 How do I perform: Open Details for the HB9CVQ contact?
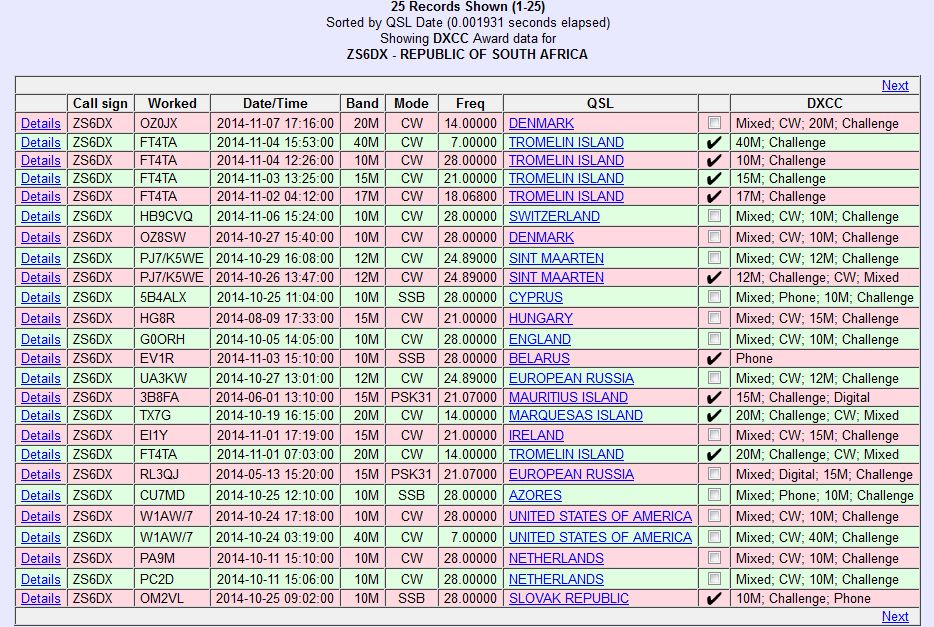pos(41,216)
